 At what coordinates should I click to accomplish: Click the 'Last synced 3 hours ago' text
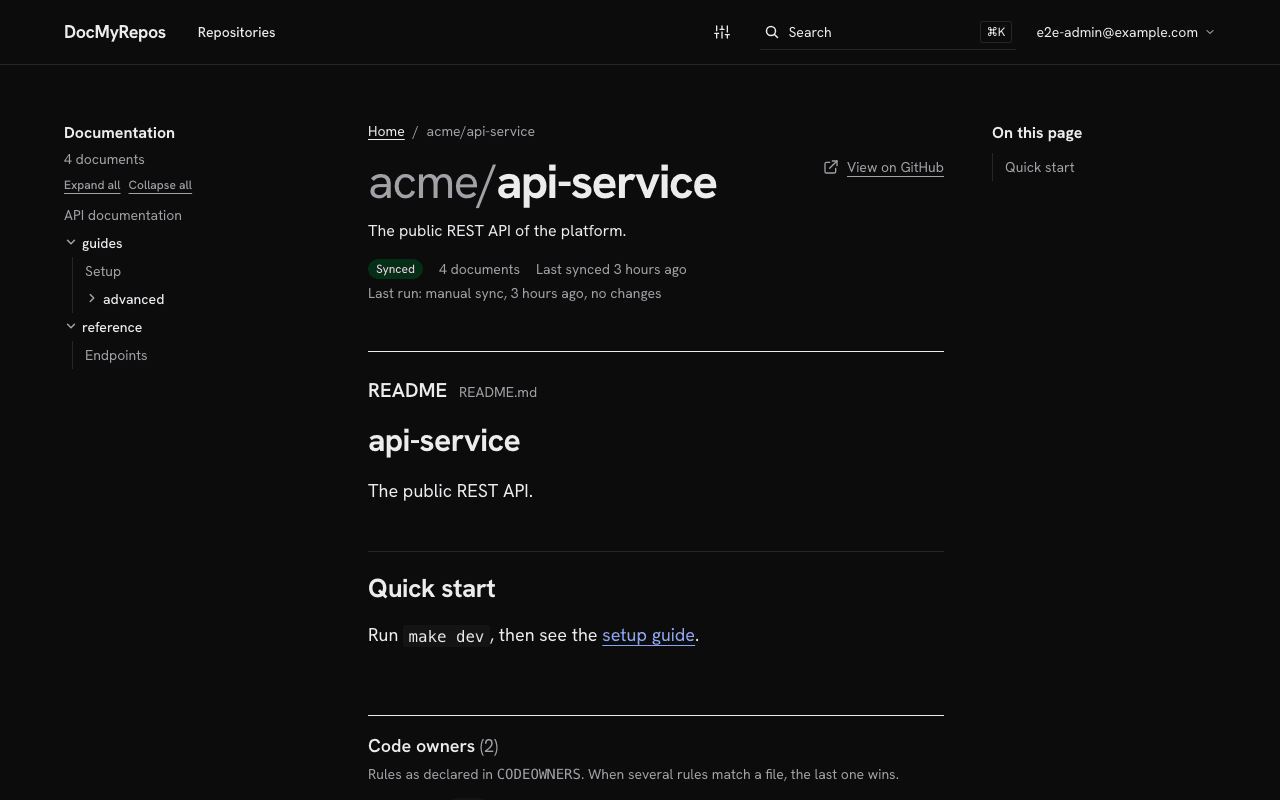coord(611,269)
